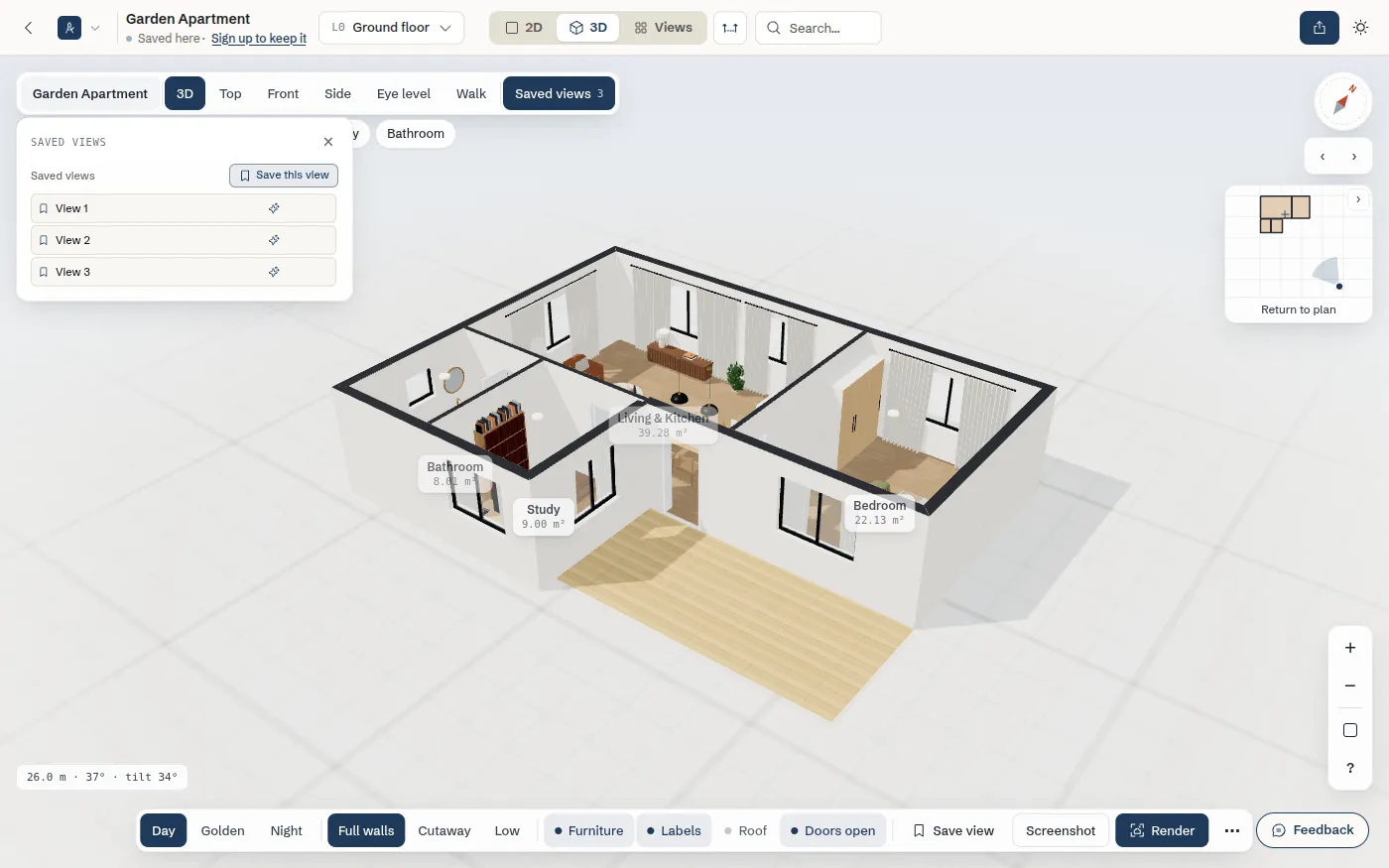
Task: Toggle Doors open
Action: [x=832, y=830]
